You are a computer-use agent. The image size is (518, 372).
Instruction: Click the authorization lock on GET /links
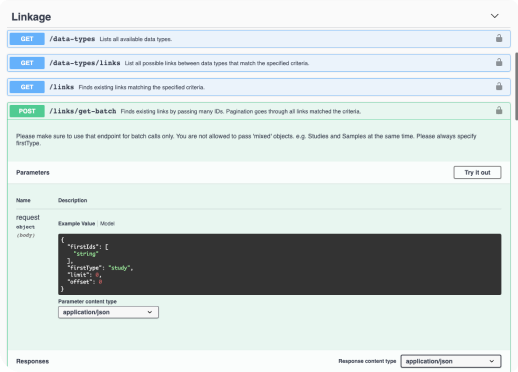point(499,86)
